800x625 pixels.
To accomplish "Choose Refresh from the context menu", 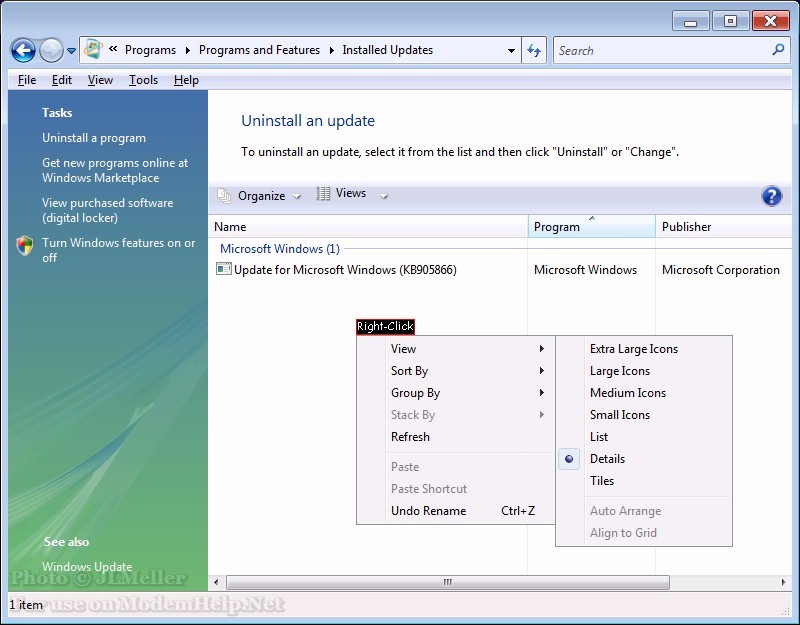I will (x=455, y=437).
